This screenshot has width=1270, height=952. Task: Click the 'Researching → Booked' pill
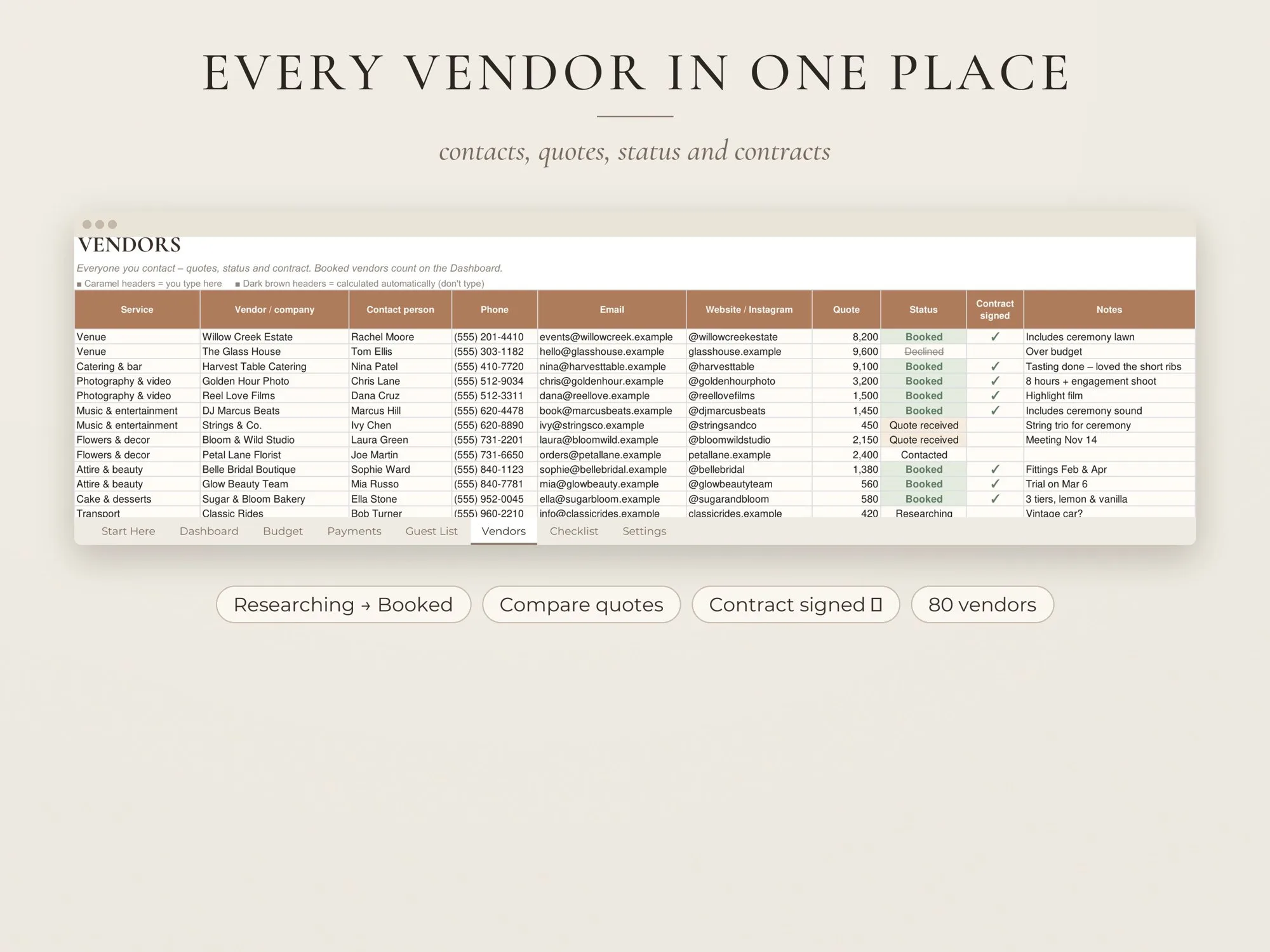pos(344,604)
